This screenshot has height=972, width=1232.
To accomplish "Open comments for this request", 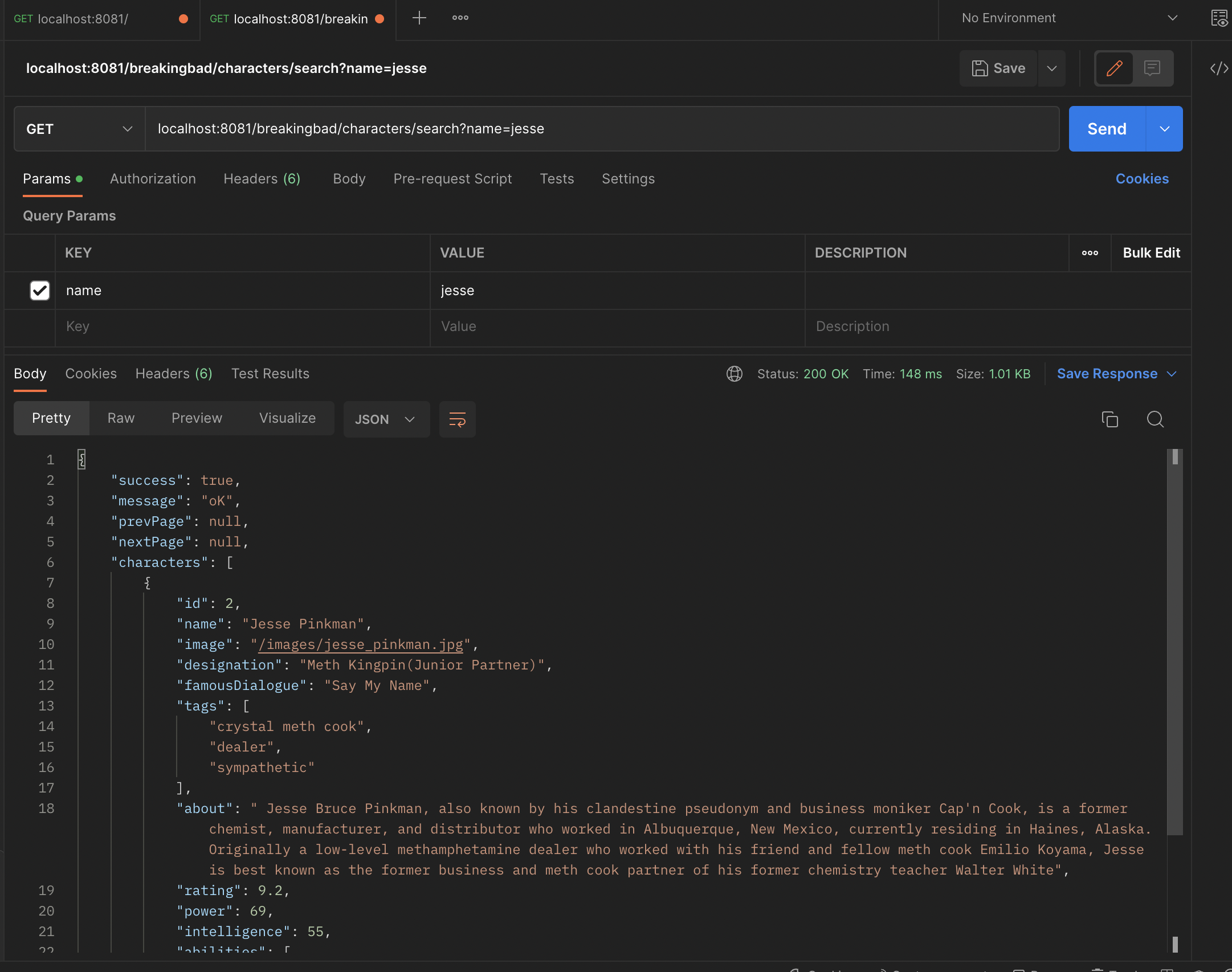I will click(x=1152, y=68).
